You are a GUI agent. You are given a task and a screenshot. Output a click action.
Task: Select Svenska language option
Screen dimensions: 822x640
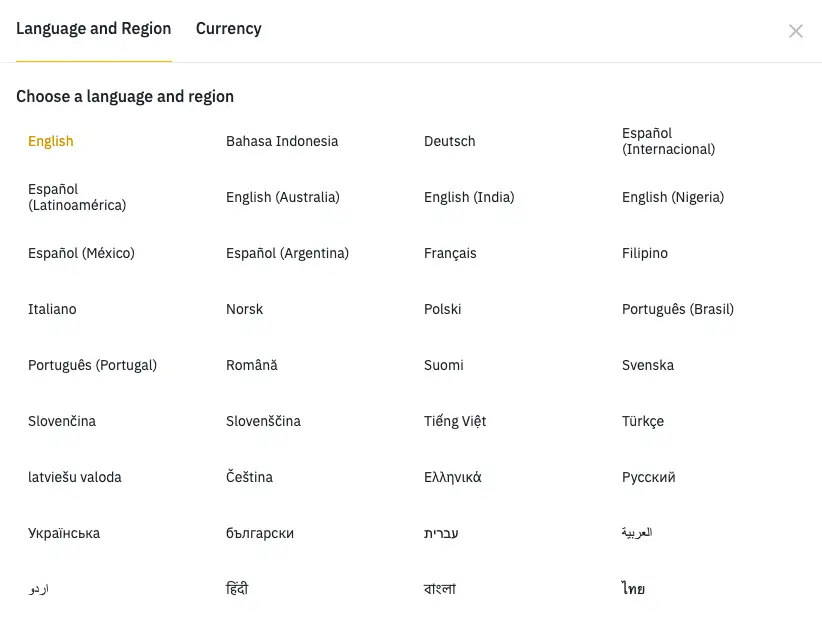coord(648,365)
